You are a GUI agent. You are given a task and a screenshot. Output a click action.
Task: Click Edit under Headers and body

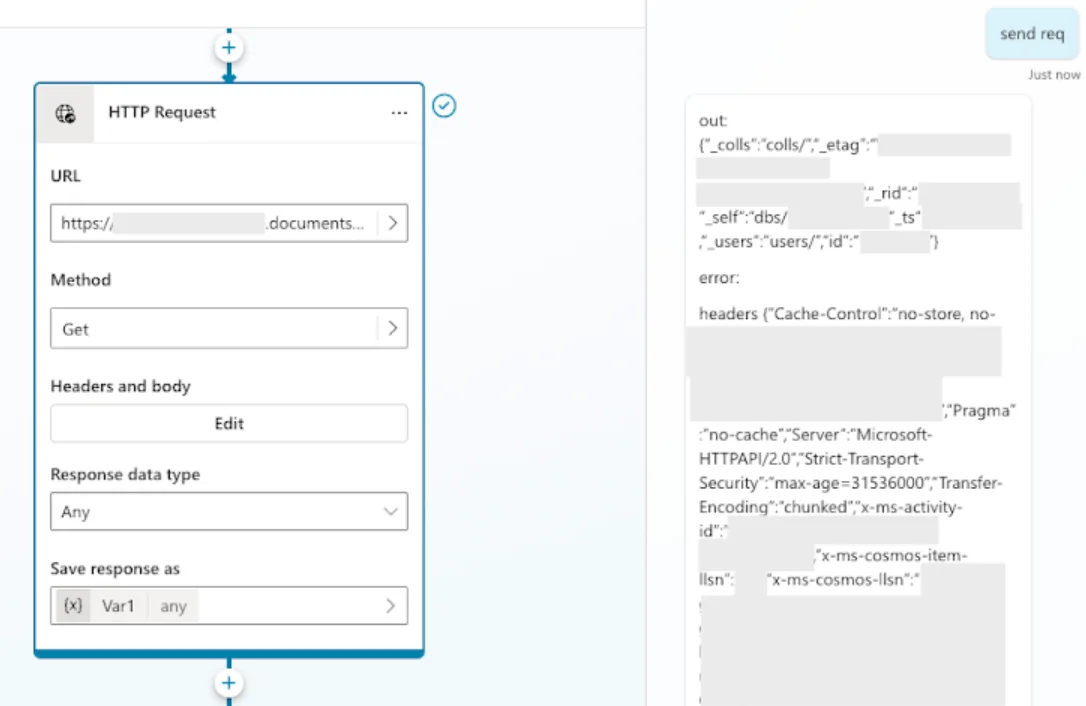[x=229, y=423]
